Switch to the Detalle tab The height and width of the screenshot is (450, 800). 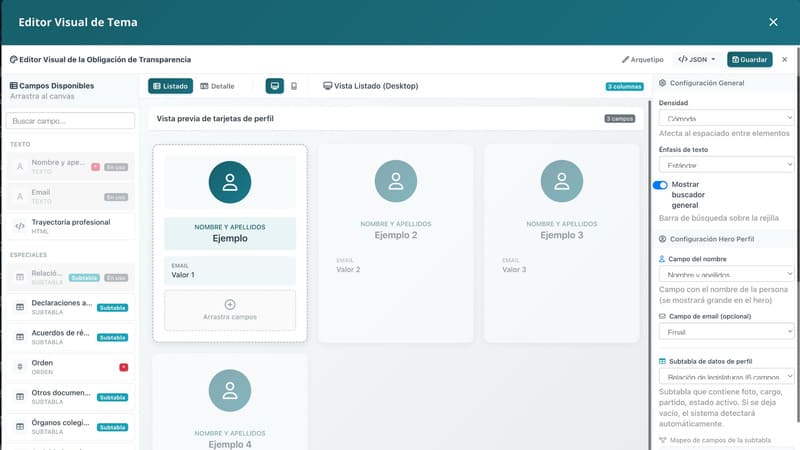pos(217,86)
